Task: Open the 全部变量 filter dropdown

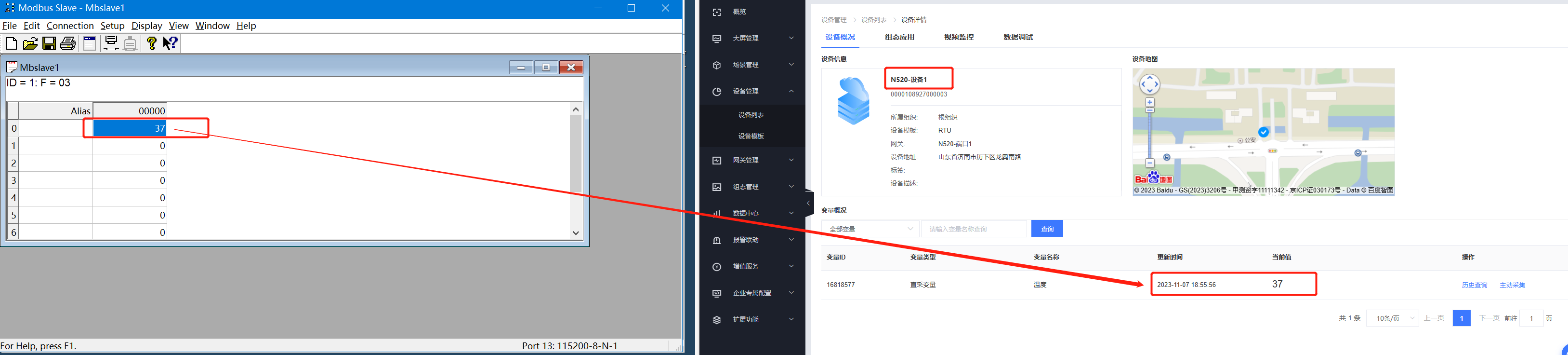Action: [870, 229]
